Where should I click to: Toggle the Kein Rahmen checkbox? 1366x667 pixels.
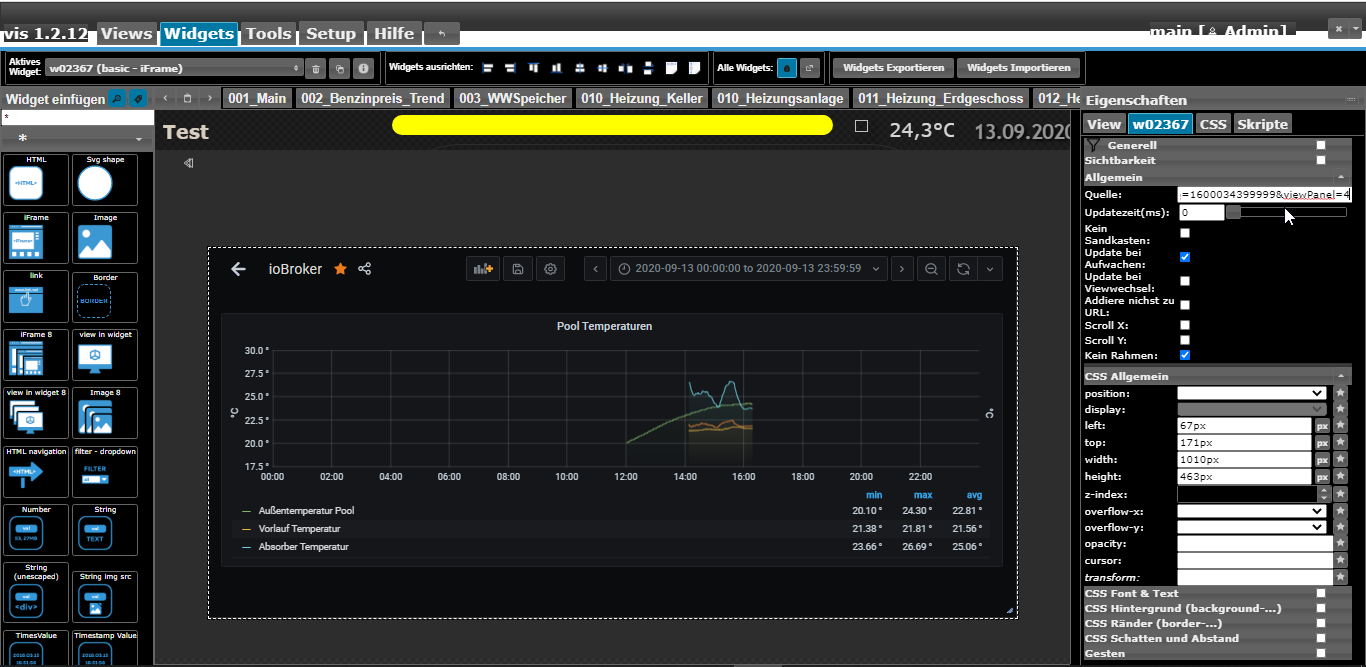[1185, 355]
